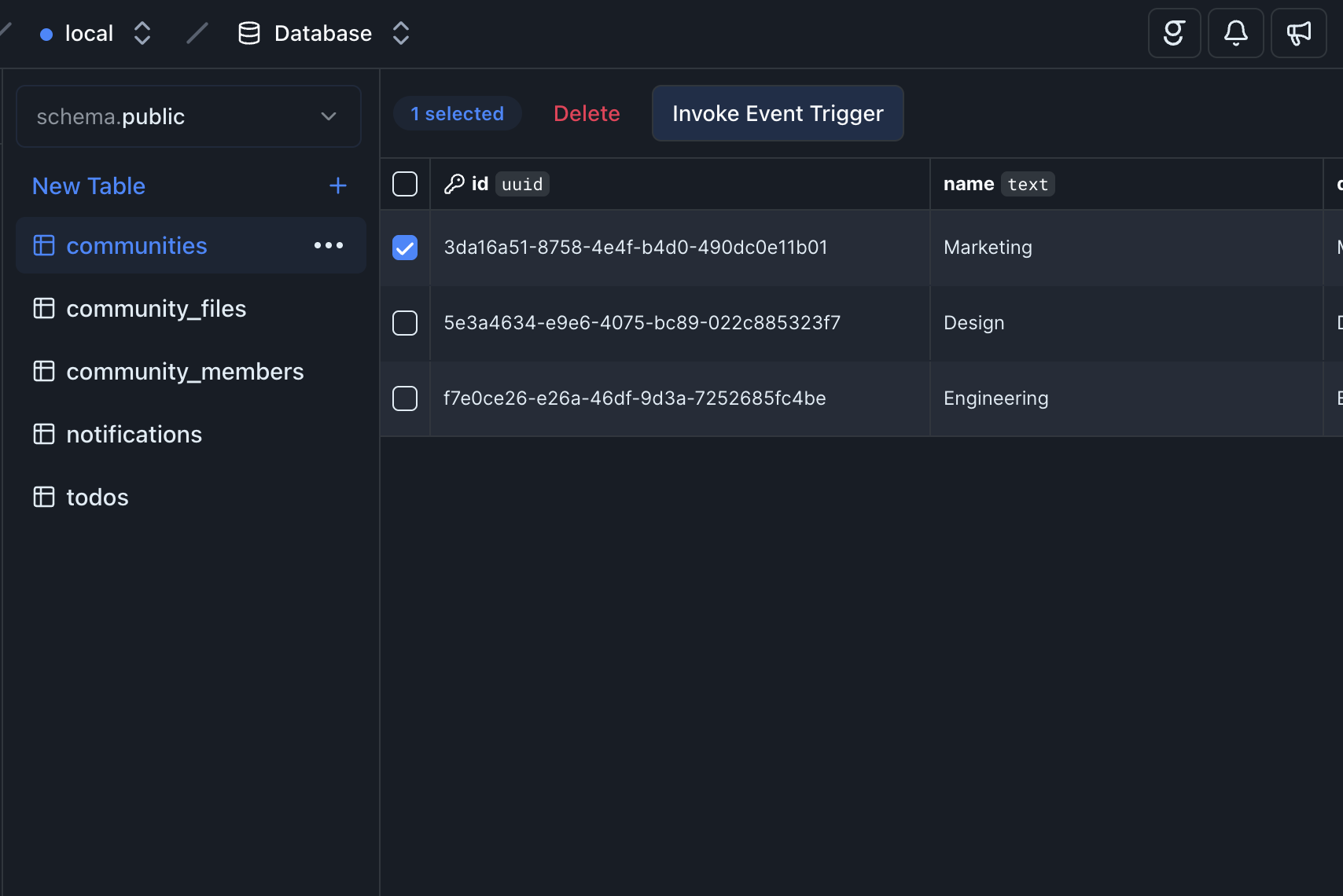1343x896 pixels.
Task: Open the megaphone announcements icon
Action: pos(1298,33)
